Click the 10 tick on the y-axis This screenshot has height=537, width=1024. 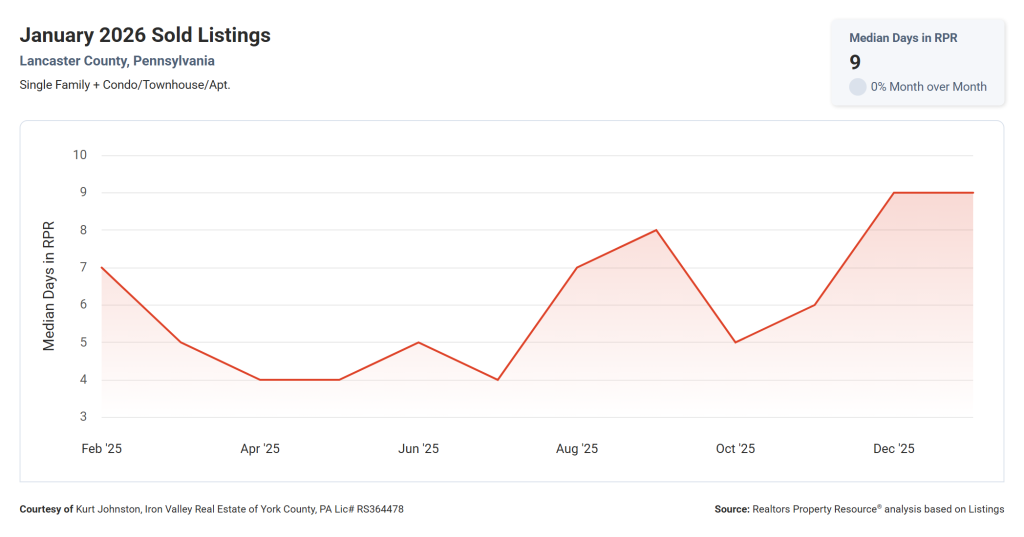click(80, 155)
